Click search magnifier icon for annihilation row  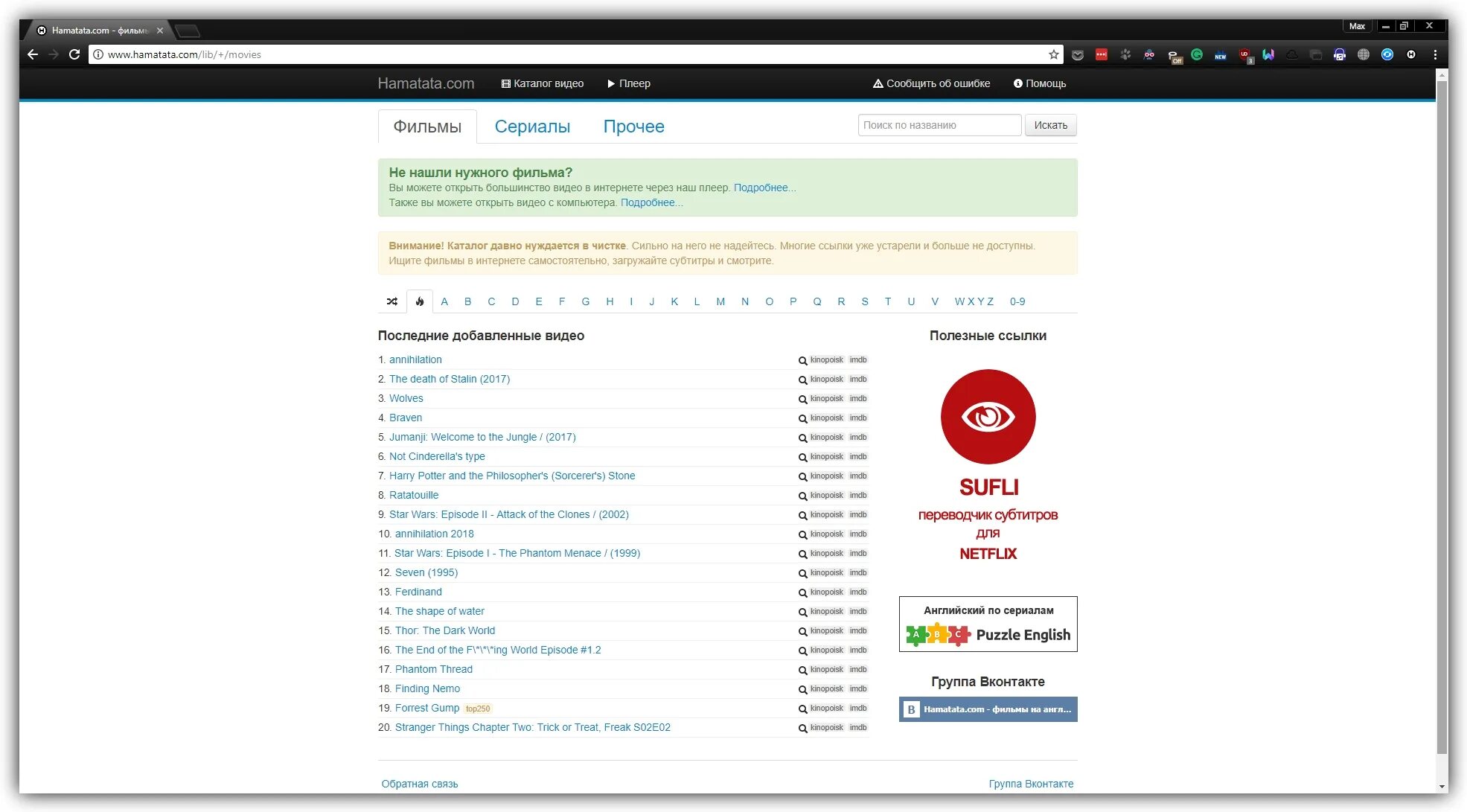tap(803, 360)
